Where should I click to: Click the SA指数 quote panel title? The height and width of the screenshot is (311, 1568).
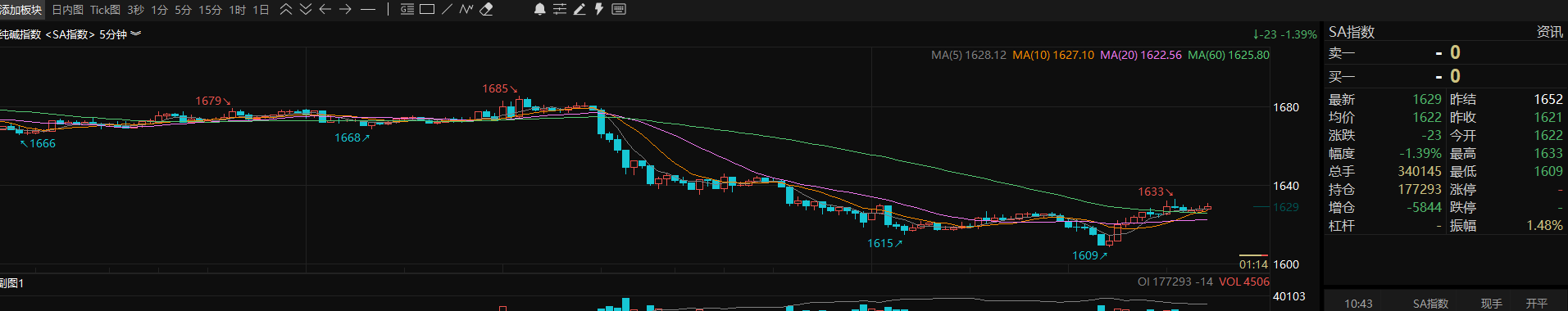point(1352,32)
